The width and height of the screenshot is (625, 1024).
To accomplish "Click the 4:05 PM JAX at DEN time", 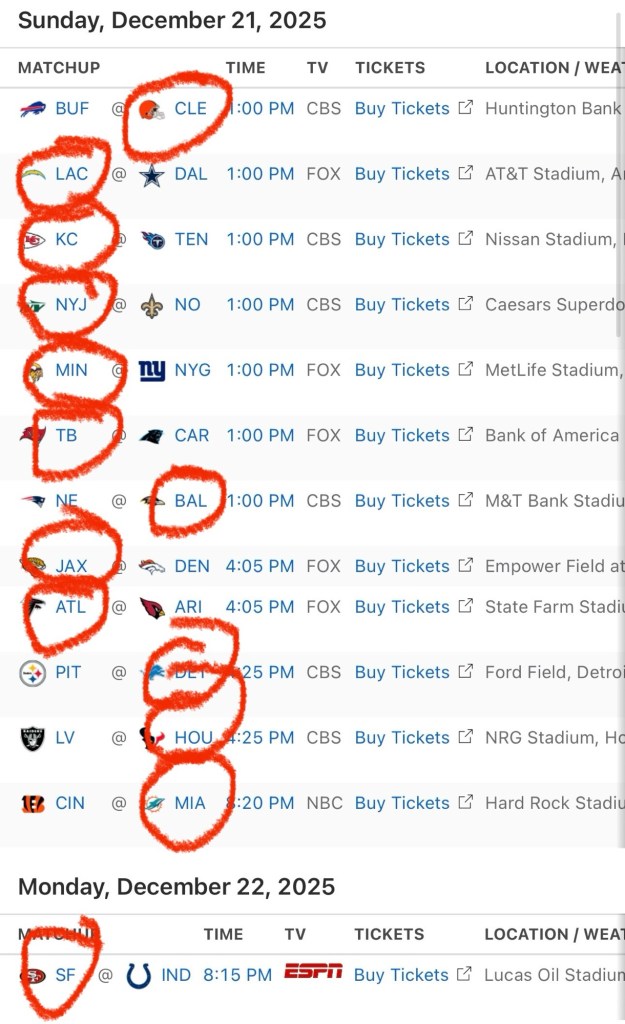I will 260,566.
